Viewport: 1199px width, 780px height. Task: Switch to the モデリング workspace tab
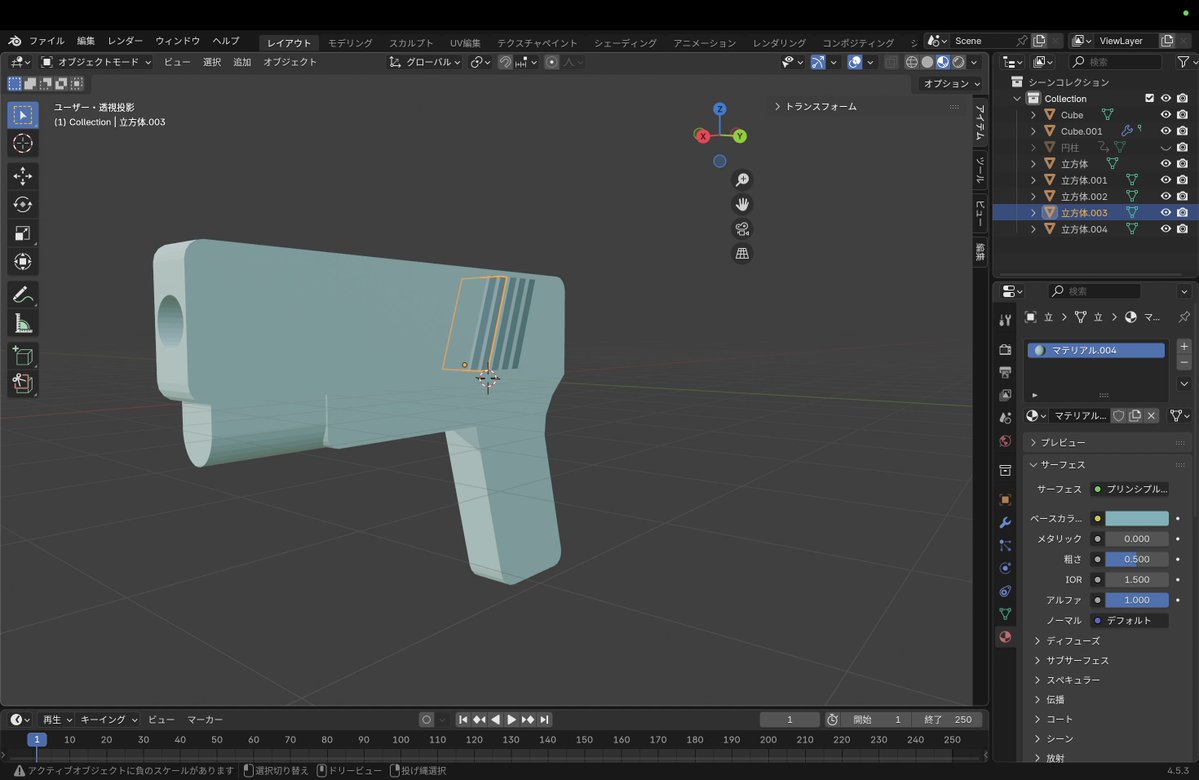tap(350, 43)
